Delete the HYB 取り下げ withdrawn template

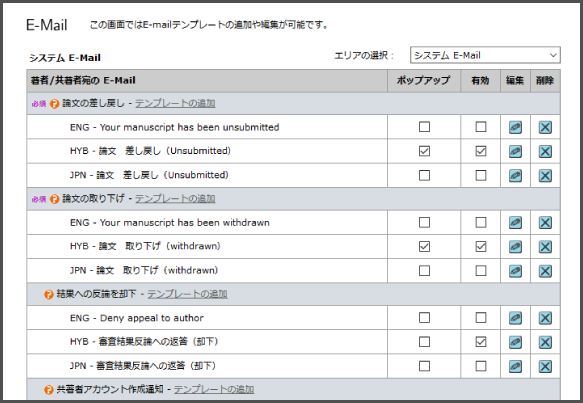pos(545,247)
